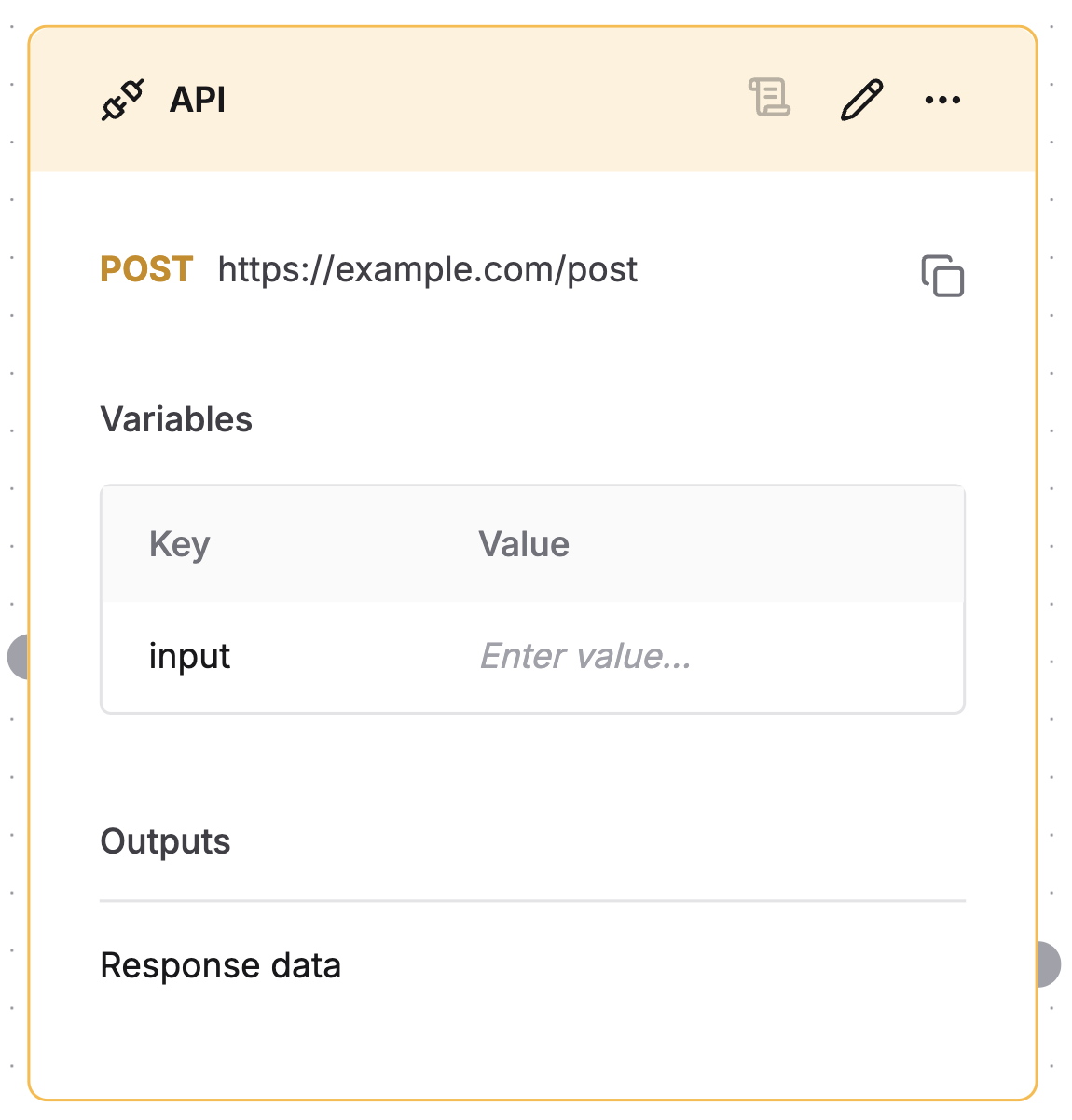Edit the node using the pencil icon
The width and height of the screenshot is (1072, 1120).
point(859,100)
